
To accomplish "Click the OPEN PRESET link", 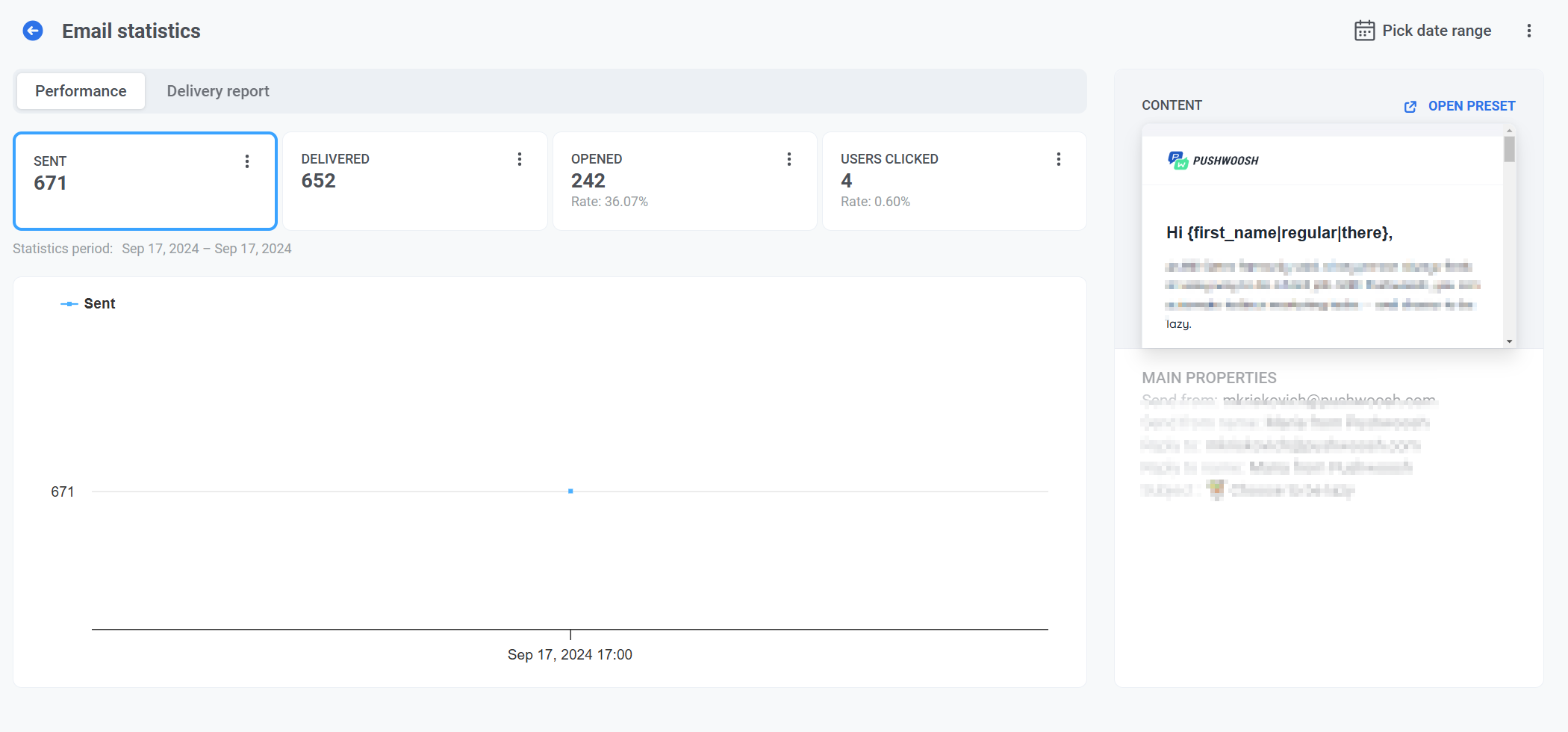I will (x=1471, y=106).
